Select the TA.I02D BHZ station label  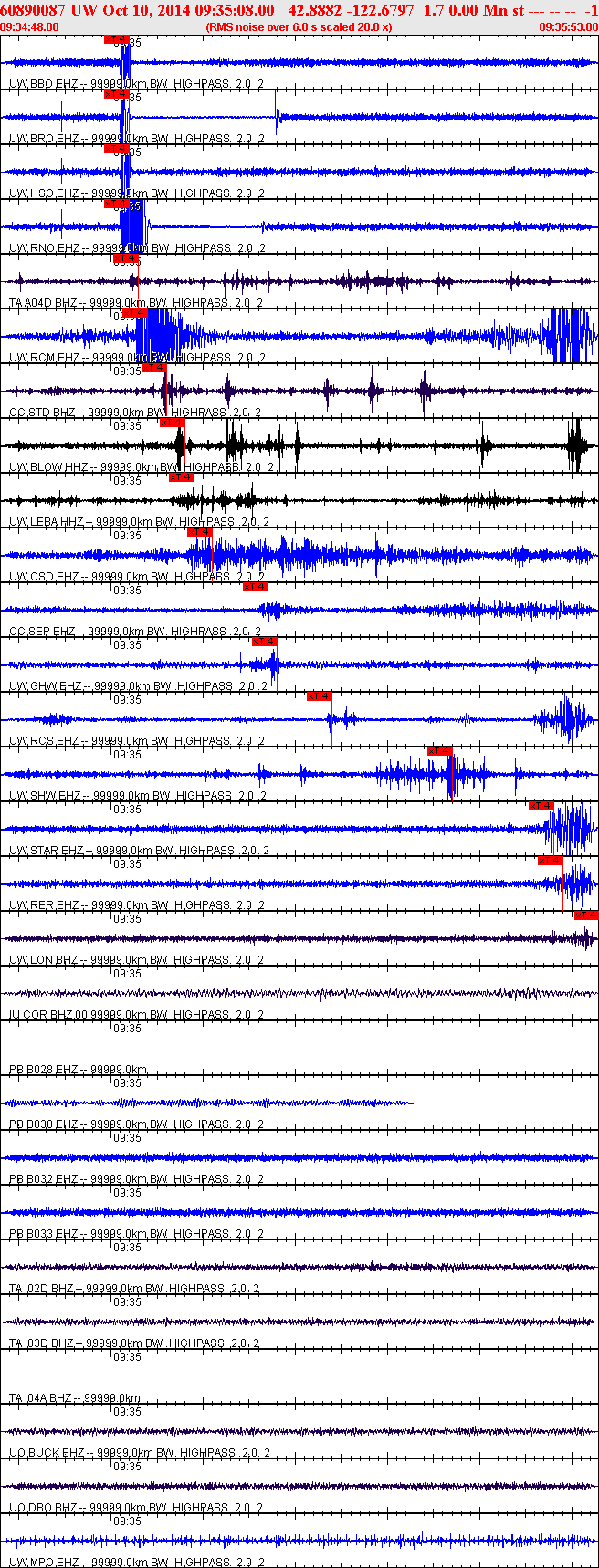point(134,1289)
